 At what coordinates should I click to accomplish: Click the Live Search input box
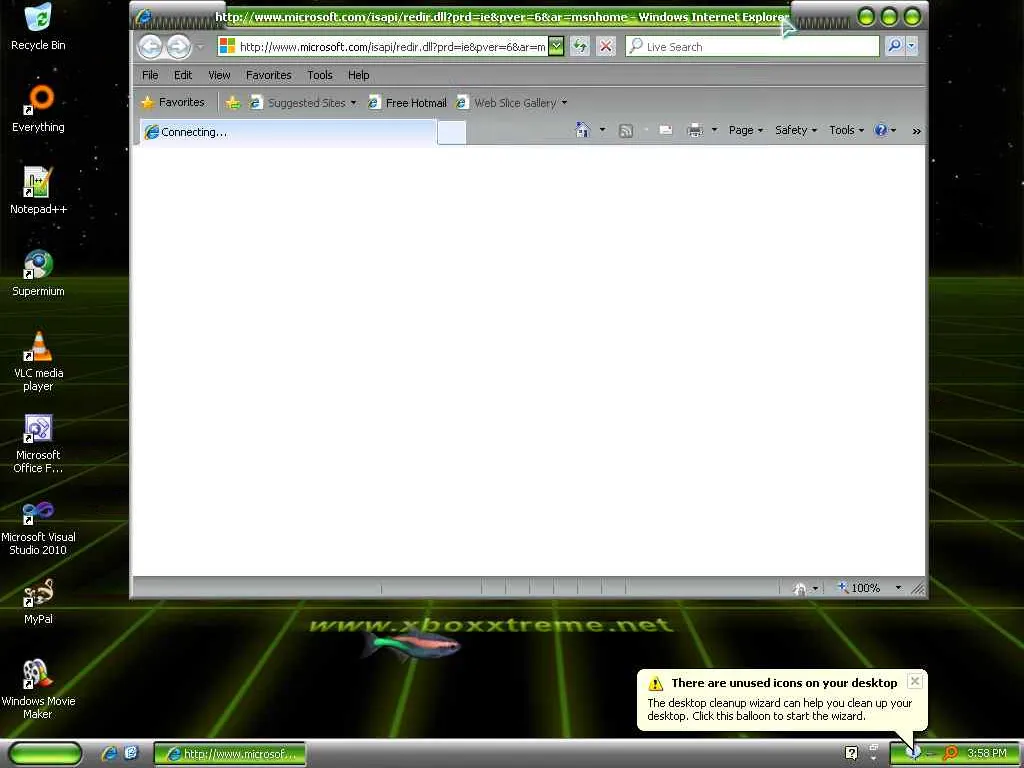(x=752, y=46)
